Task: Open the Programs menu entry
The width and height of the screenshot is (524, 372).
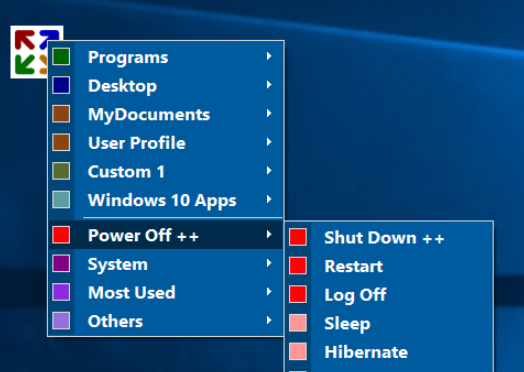Action: point(166,56)
